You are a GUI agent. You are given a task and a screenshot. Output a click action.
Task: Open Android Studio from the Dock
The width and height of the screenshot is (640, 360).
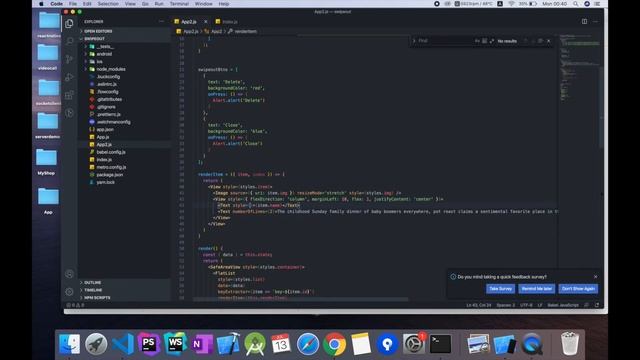[255, 344]
